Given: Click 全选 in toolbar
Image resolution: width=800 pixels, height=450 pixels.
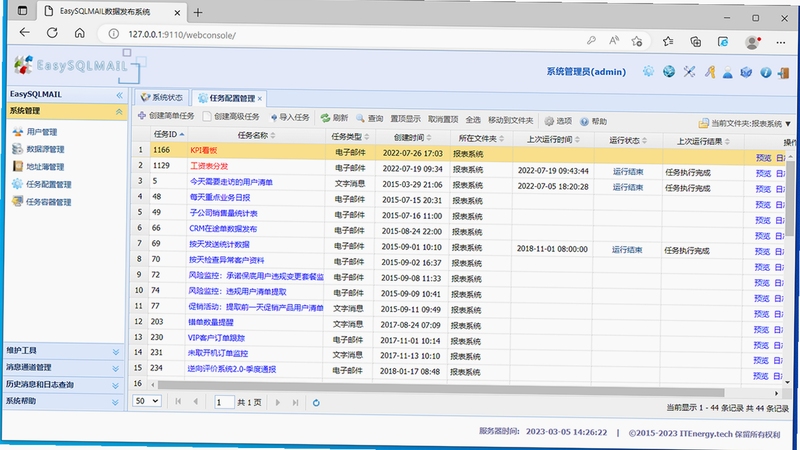Looking at the screenshot, I should [x=473, y=120].
